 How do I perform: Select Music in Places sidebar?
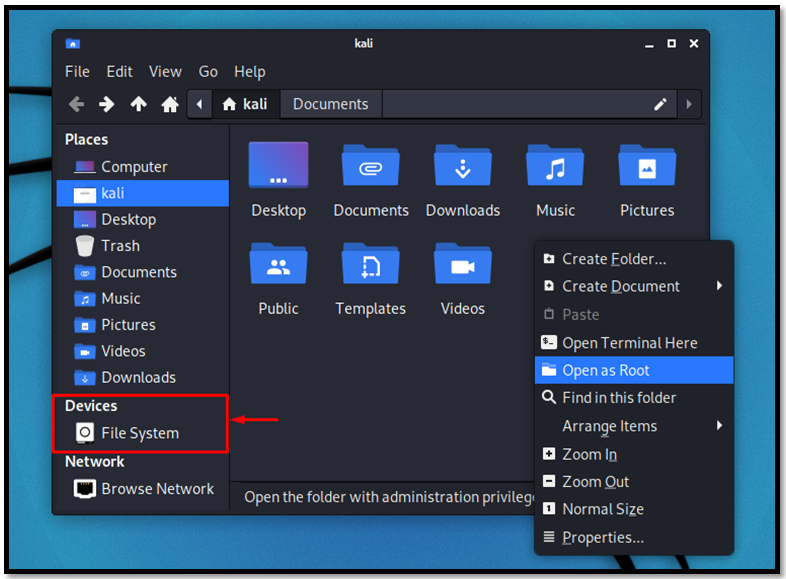click(x=143, y=298)
